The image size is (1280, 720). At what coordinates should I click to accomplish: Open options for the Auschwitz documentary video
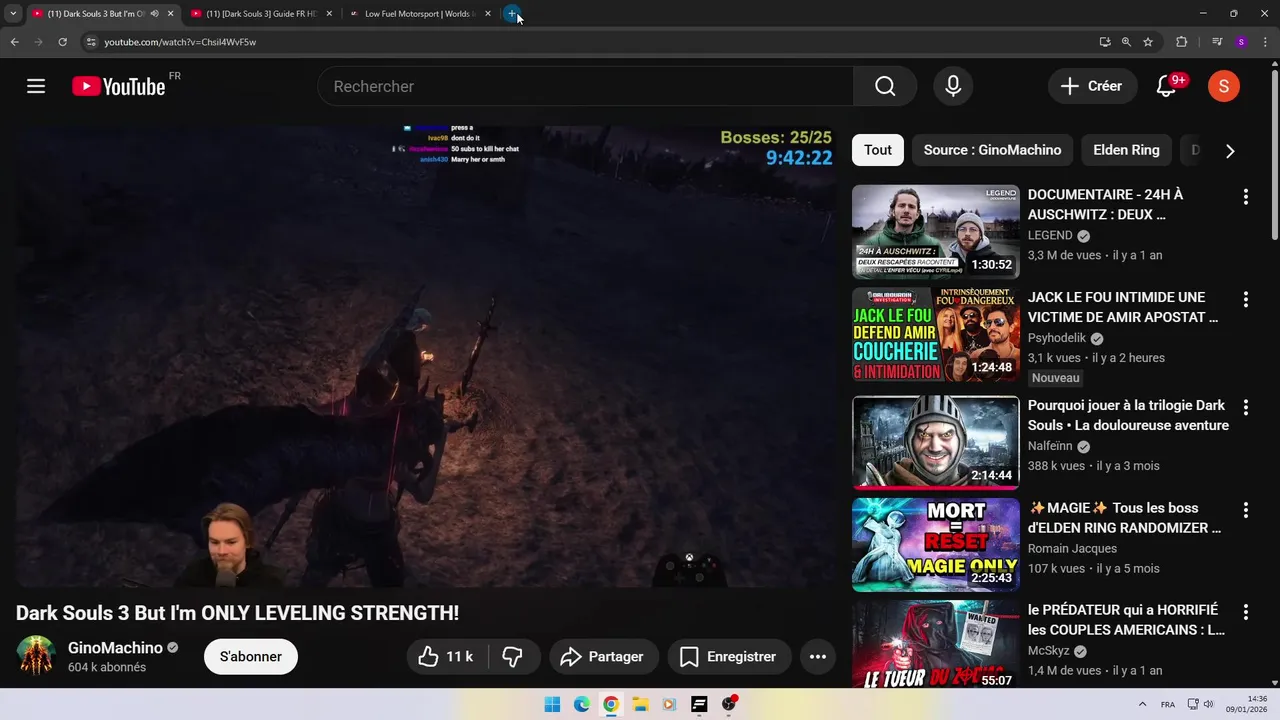[1245, 197]
